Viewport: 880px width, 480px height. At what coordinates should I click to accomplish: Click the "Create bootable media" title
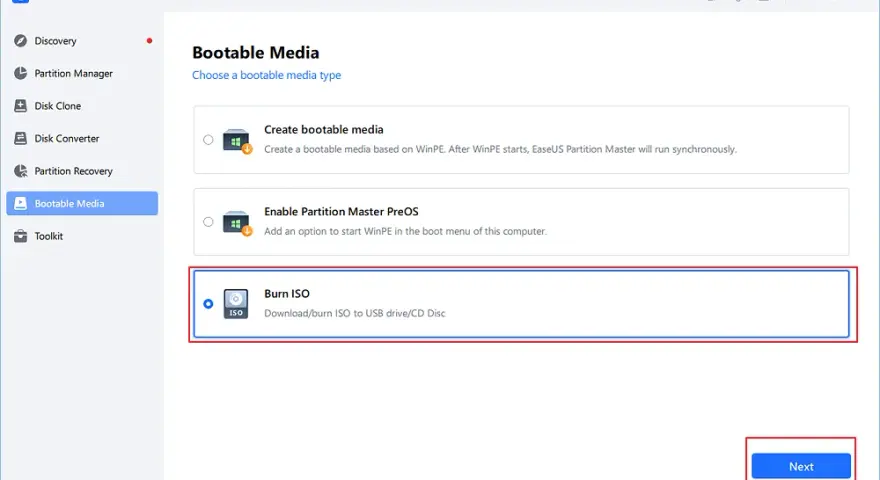click(x=324, y=129)
